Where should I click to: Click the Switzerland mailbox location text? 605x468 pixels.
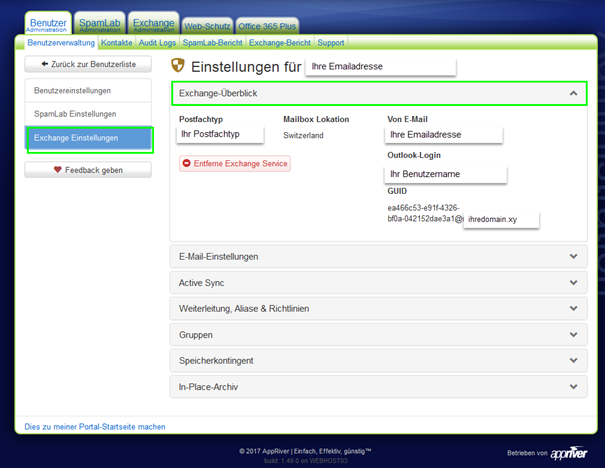303,135
